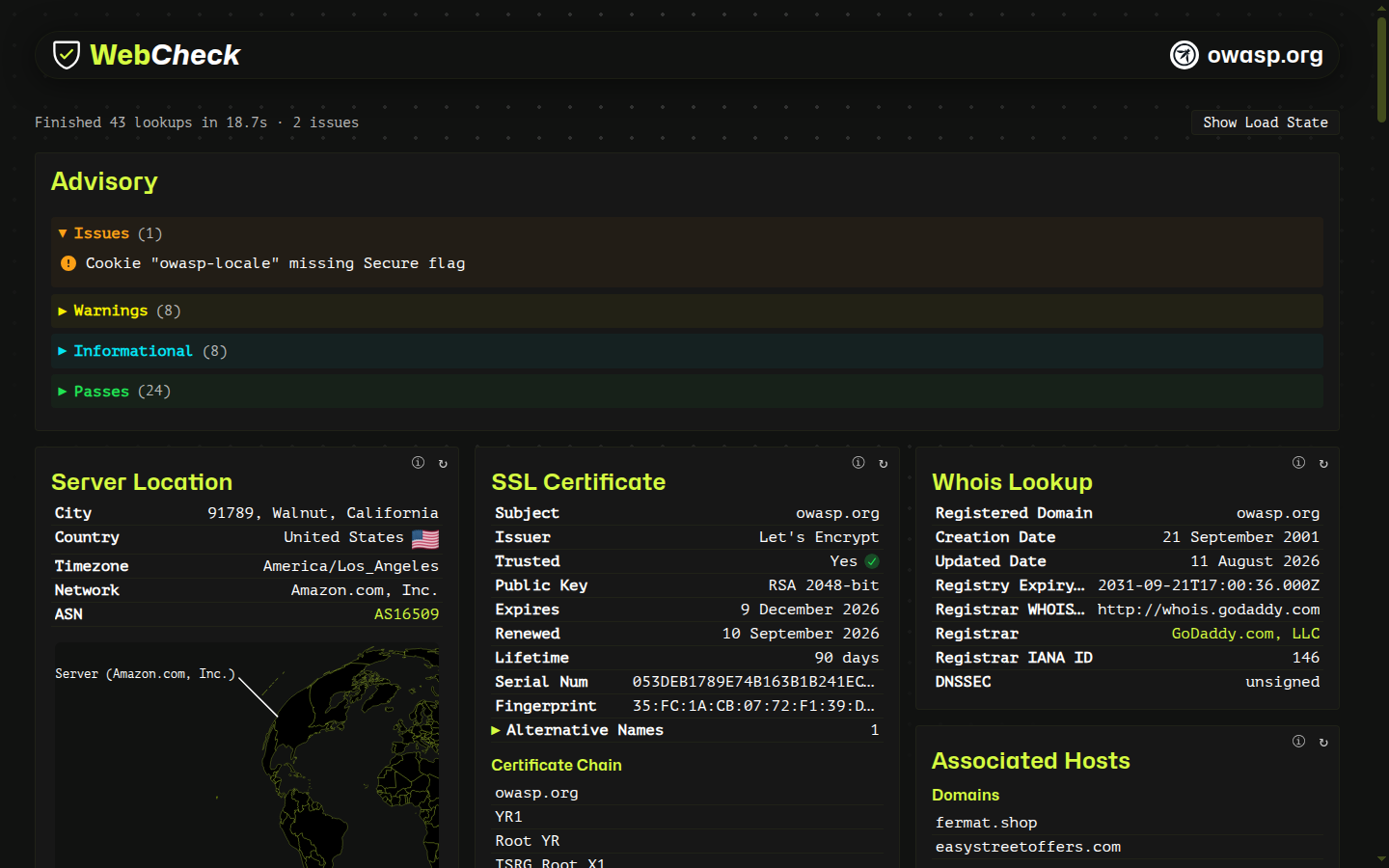The width and height of the screenshot is (1389, 868).
Task: Expand the Alternative Names row
Action: pyautogui.click(x=686, y=730)
